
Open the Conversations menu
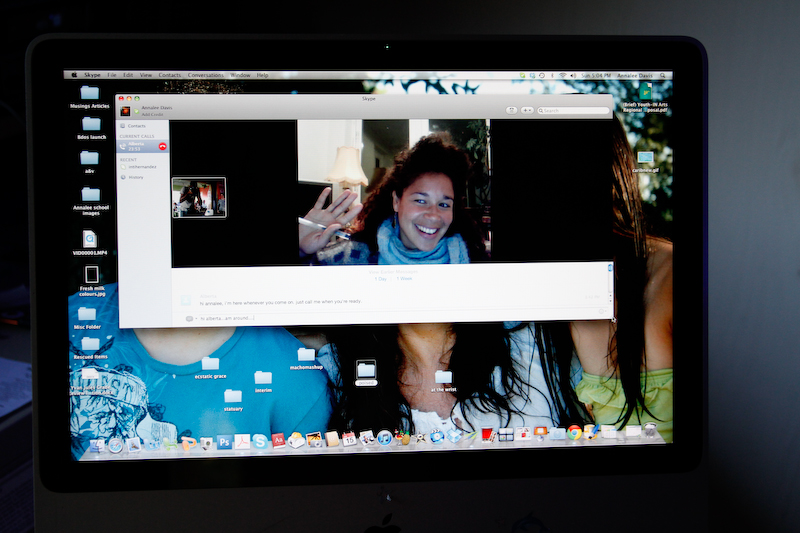[x=206, y=75]
